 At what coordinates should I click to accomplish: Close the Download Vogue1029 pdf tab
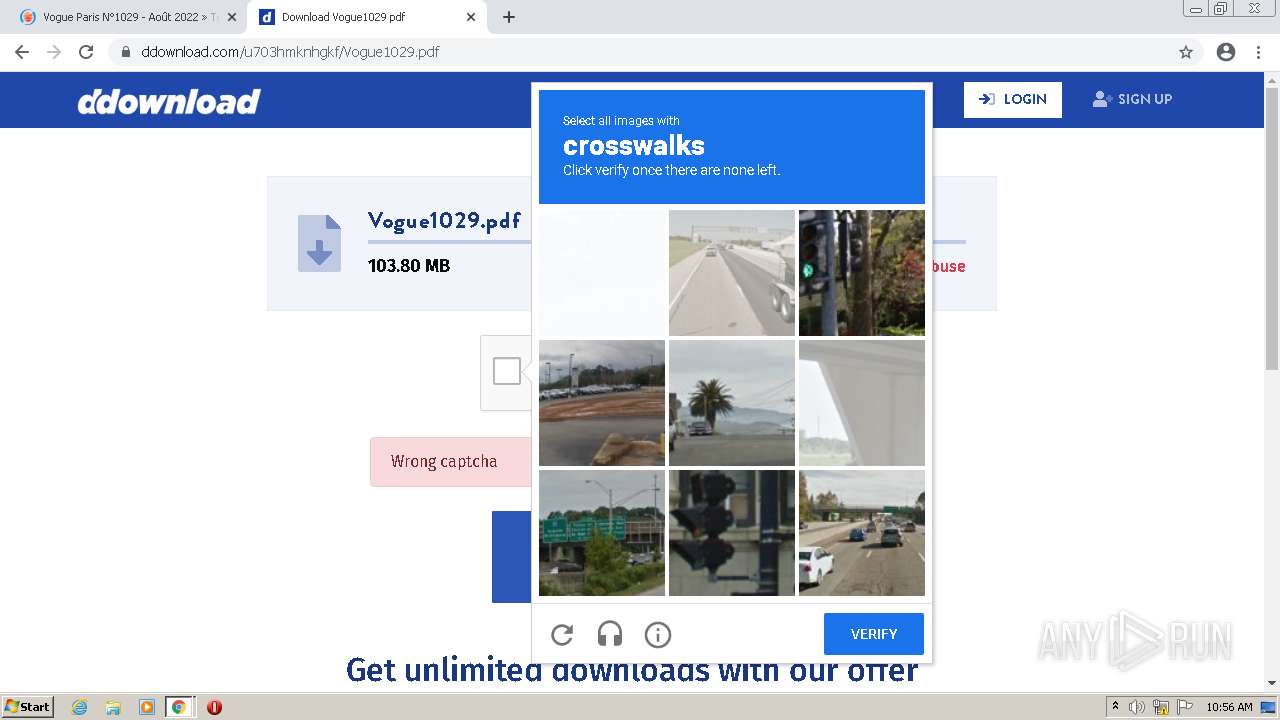click(471, 17)
